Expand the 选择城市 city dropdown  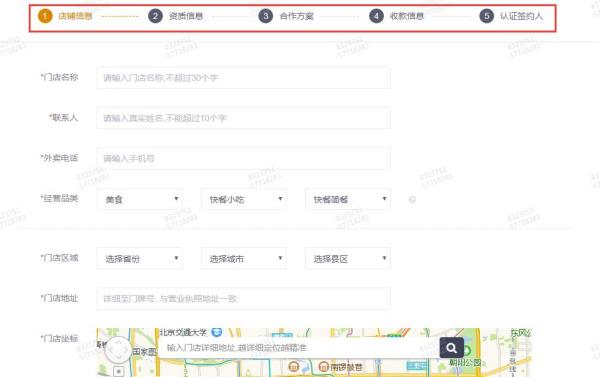[x=244, y=258]
